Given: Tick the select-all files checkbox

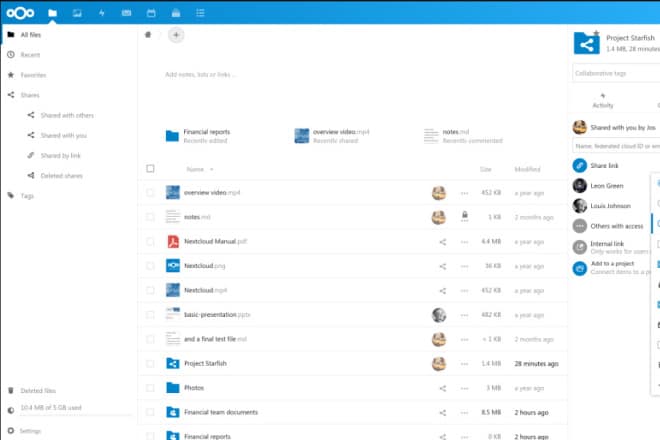Looking at the screenshot, I should pos(150,169).
